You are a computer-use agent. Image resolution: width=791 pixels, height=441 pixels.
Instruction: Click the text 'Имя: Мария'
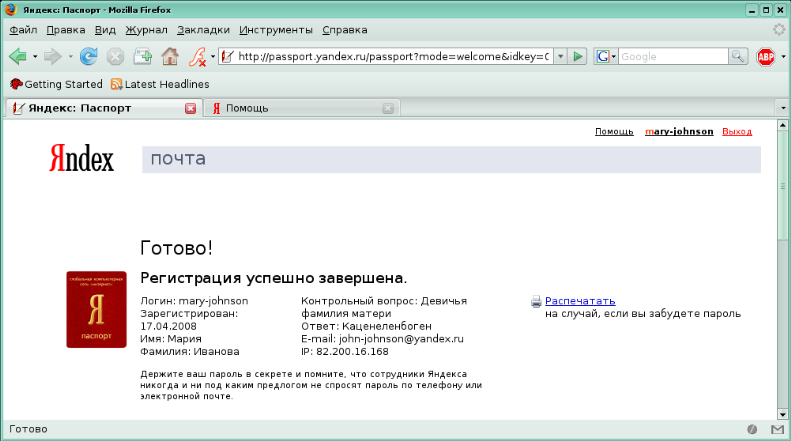171,339
